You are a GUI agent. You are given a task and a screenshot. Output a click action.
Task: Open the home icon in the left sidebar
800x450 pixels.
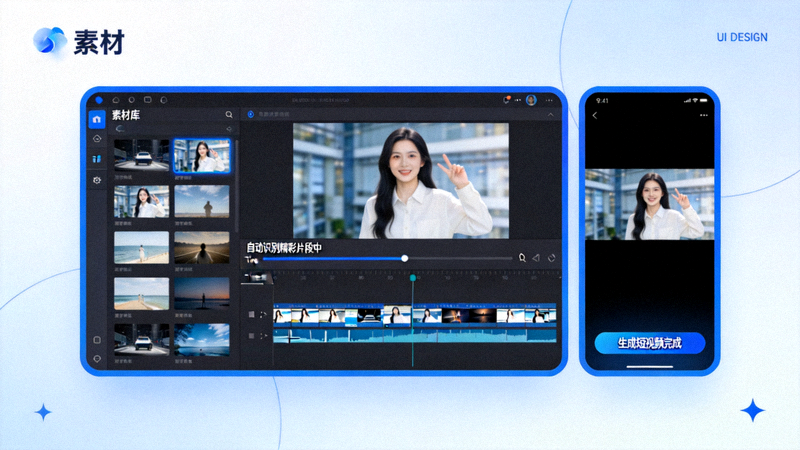97,119
